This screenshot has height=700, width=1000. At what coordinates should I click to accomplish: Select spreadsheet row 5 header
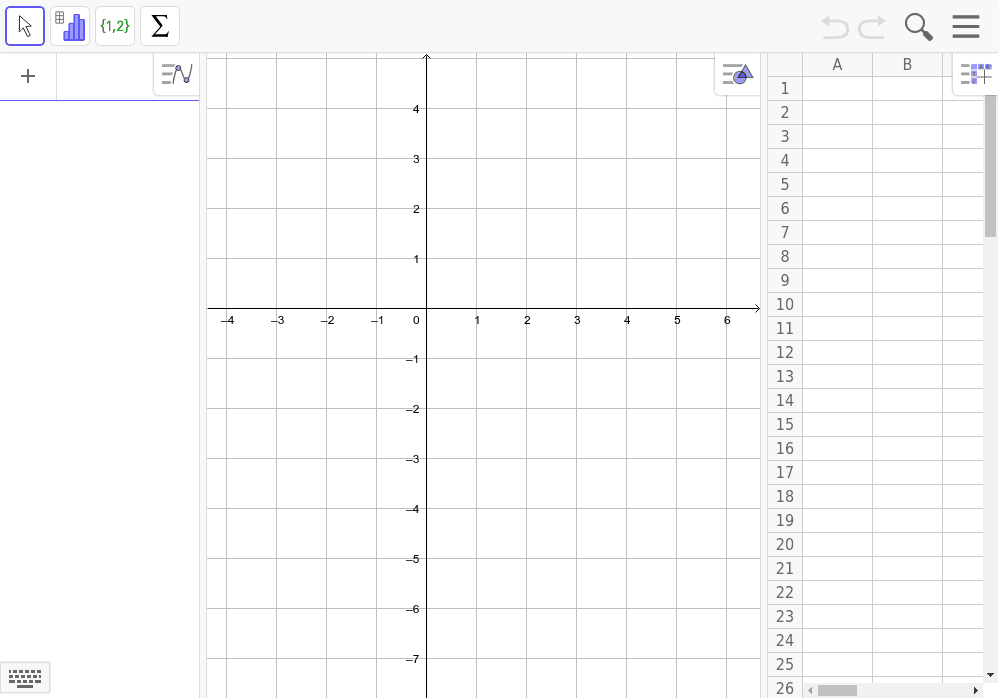click(785, 185)
